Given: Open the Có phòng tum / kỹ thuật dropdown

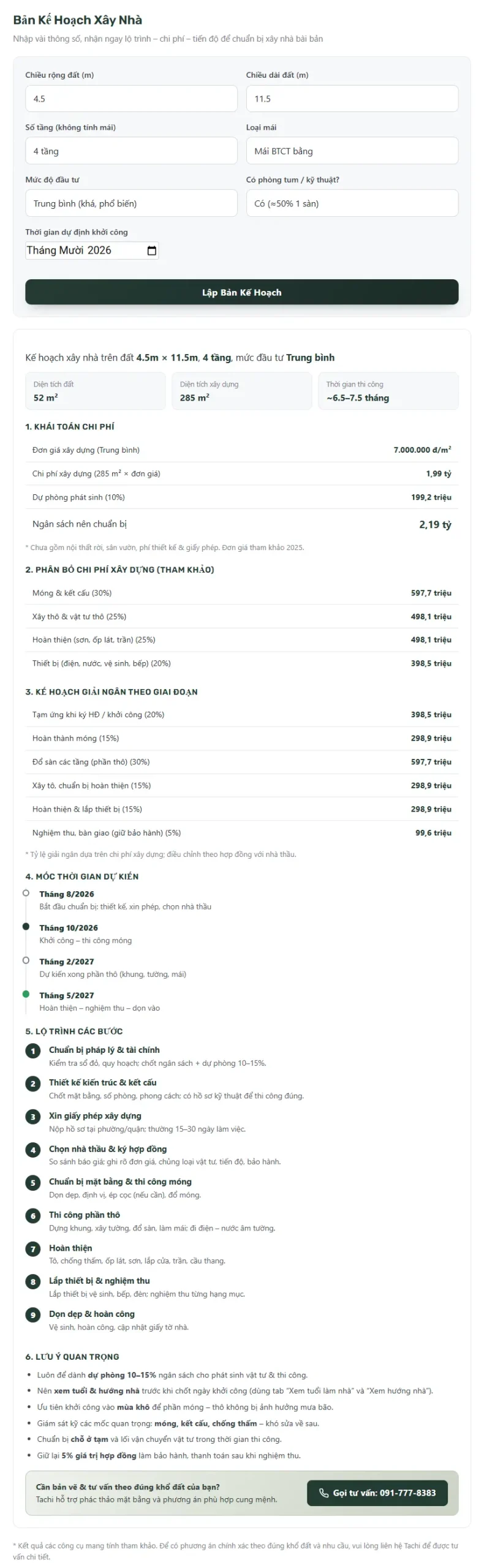Looking at the screenshot, I should point(352,203).
